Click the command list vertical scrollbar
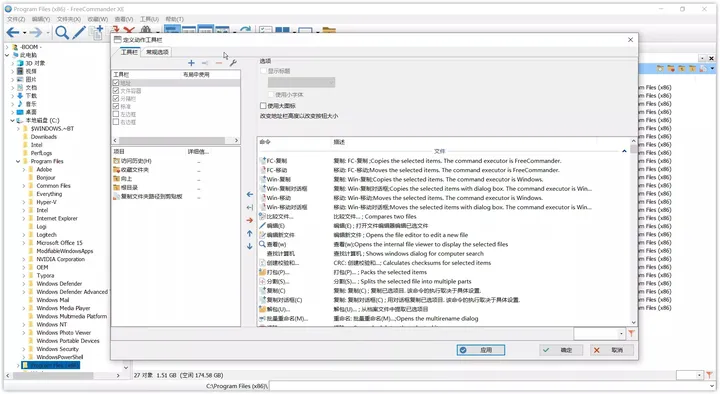Viewport: 720px width, 394px height. 634,232
